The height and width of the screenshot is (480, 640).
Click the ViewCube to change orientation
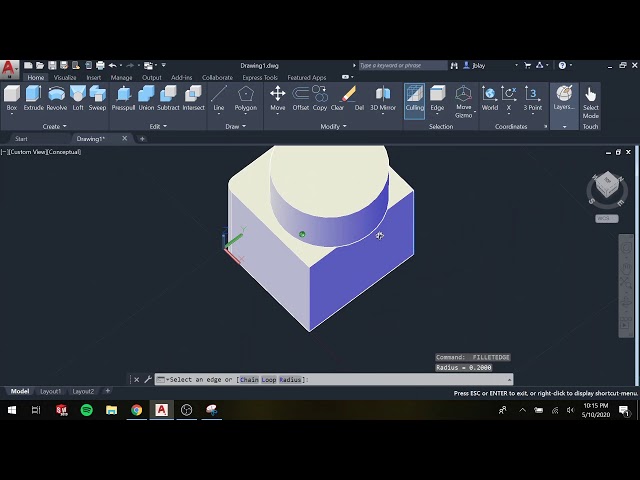click(x=607, y=186)
